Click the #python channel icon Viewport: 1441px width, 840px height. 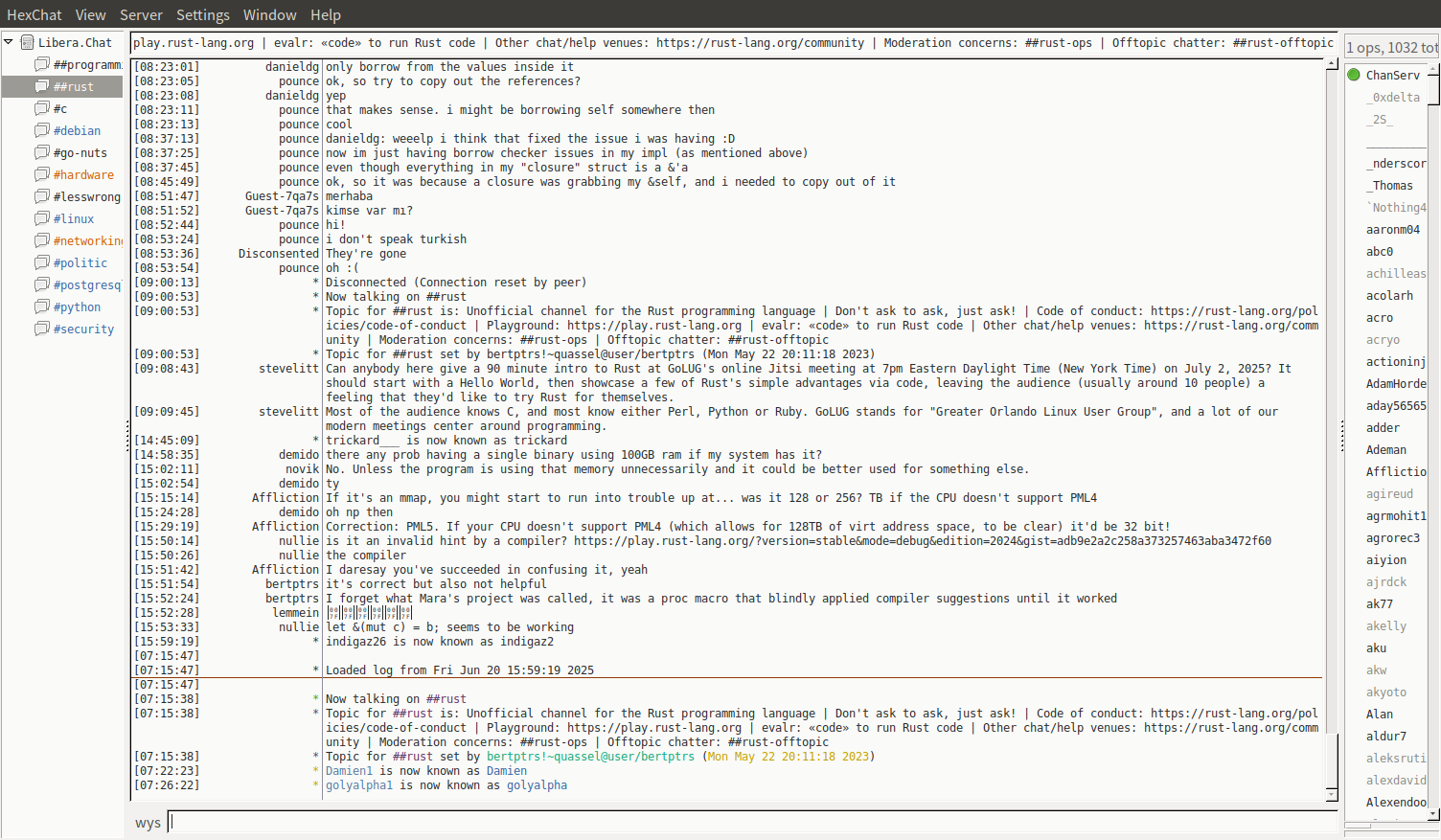tap(42, 306)
